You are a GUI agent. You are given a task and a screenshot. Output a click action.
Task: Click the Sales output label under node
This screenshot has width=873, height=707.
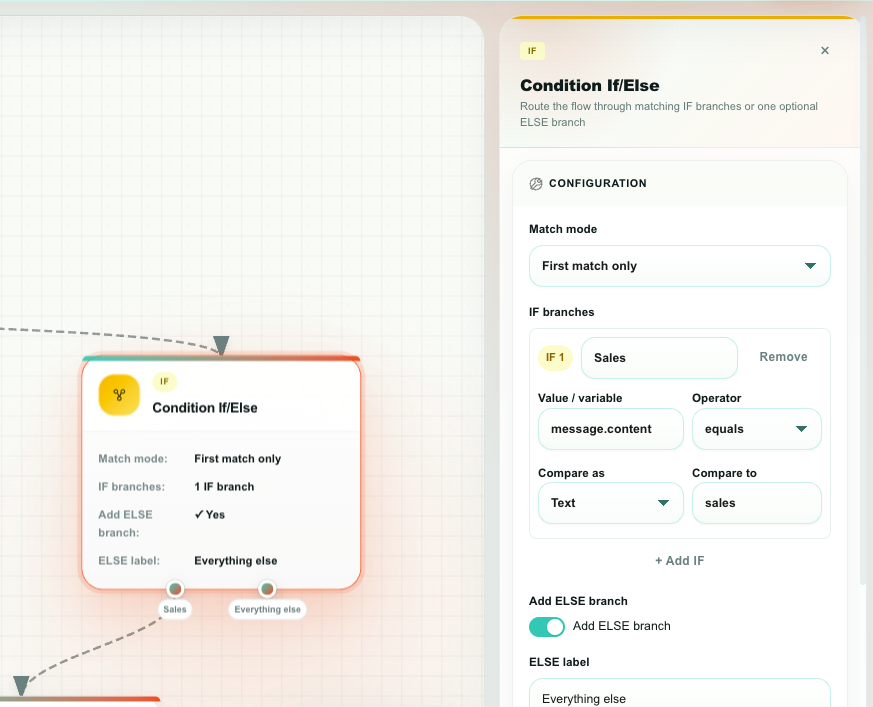click(x=175, y=610)
